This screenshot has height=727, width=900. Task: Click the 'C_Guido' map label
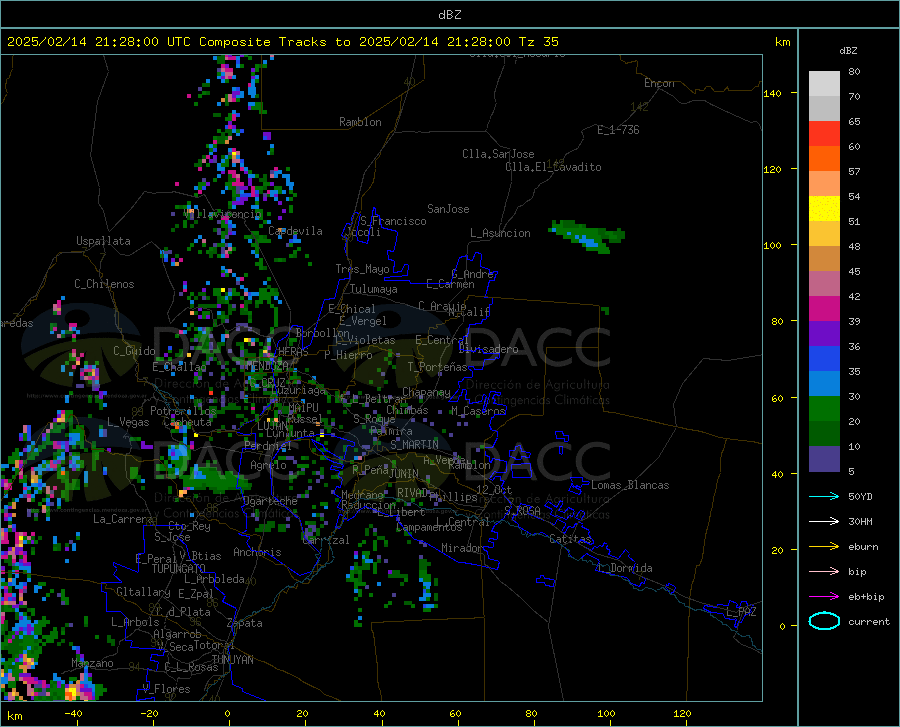point(134,351)
